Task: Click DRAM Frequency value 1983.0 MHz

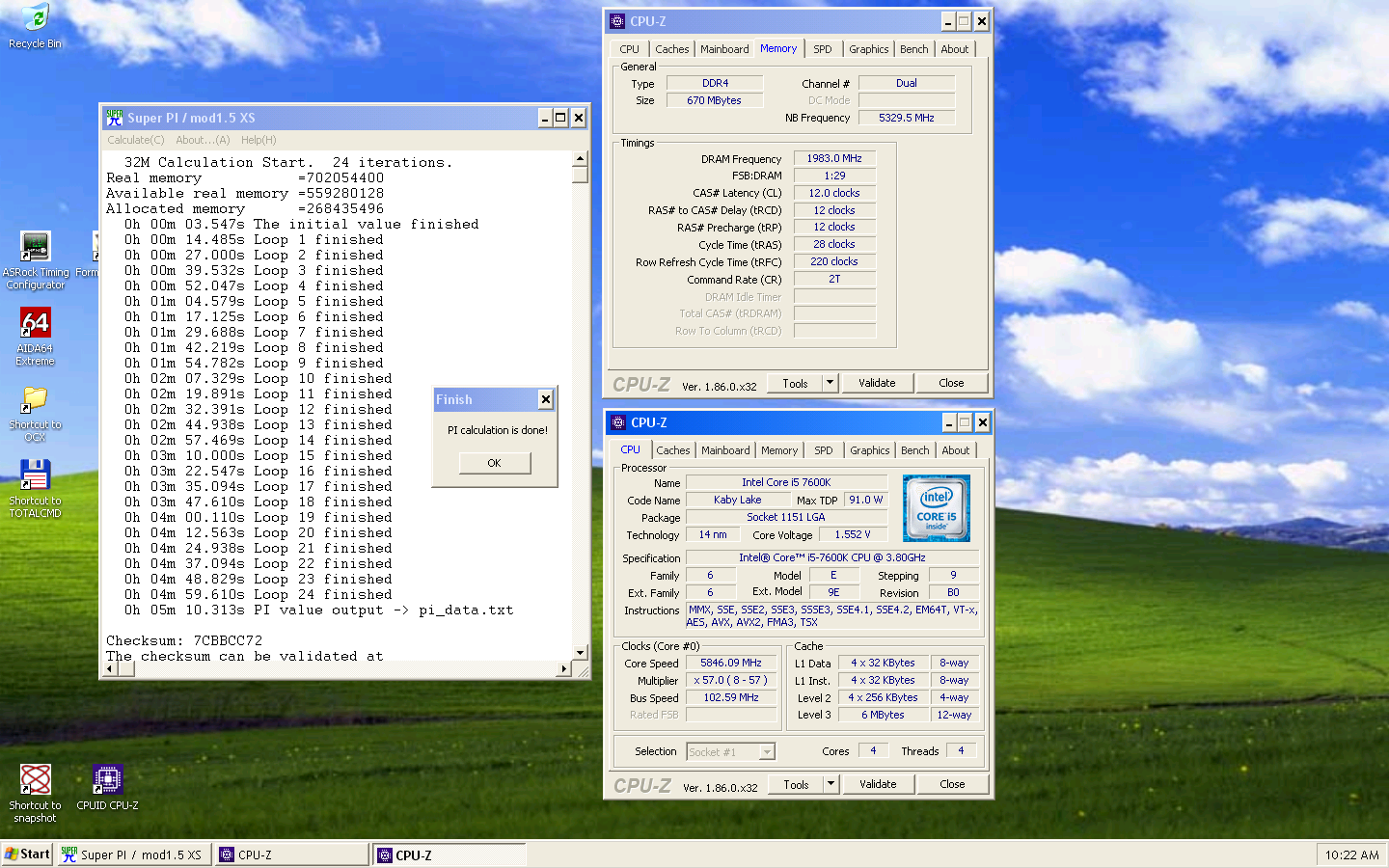Action: pyautogui.click(x=834, y=158)
